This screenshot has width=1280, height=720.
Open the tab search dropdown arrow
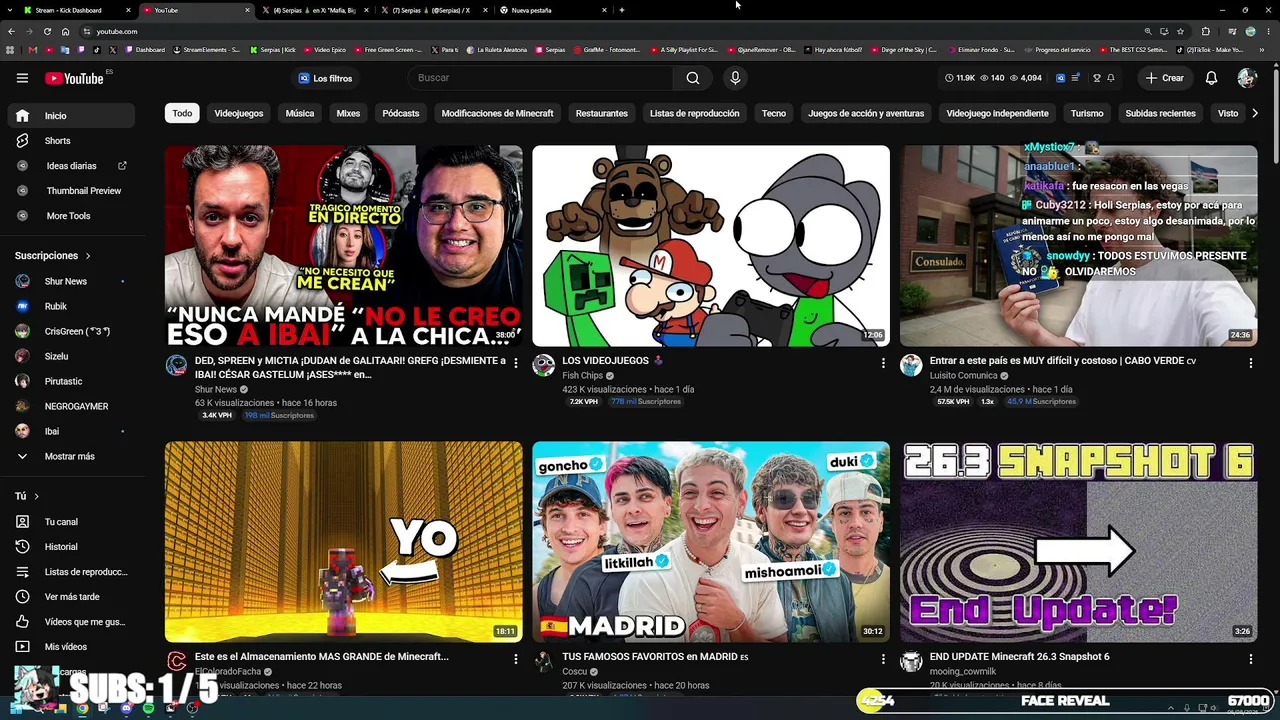click(x=11, y=10)
